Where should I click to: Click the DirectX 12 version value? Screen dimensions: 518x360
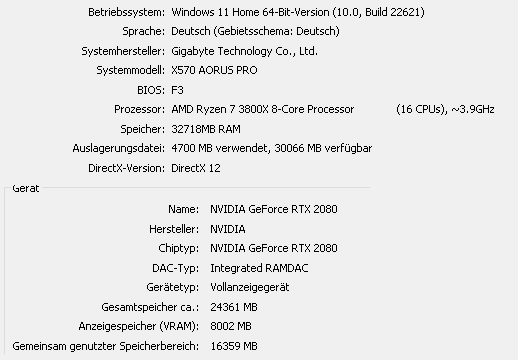(196, 168)
